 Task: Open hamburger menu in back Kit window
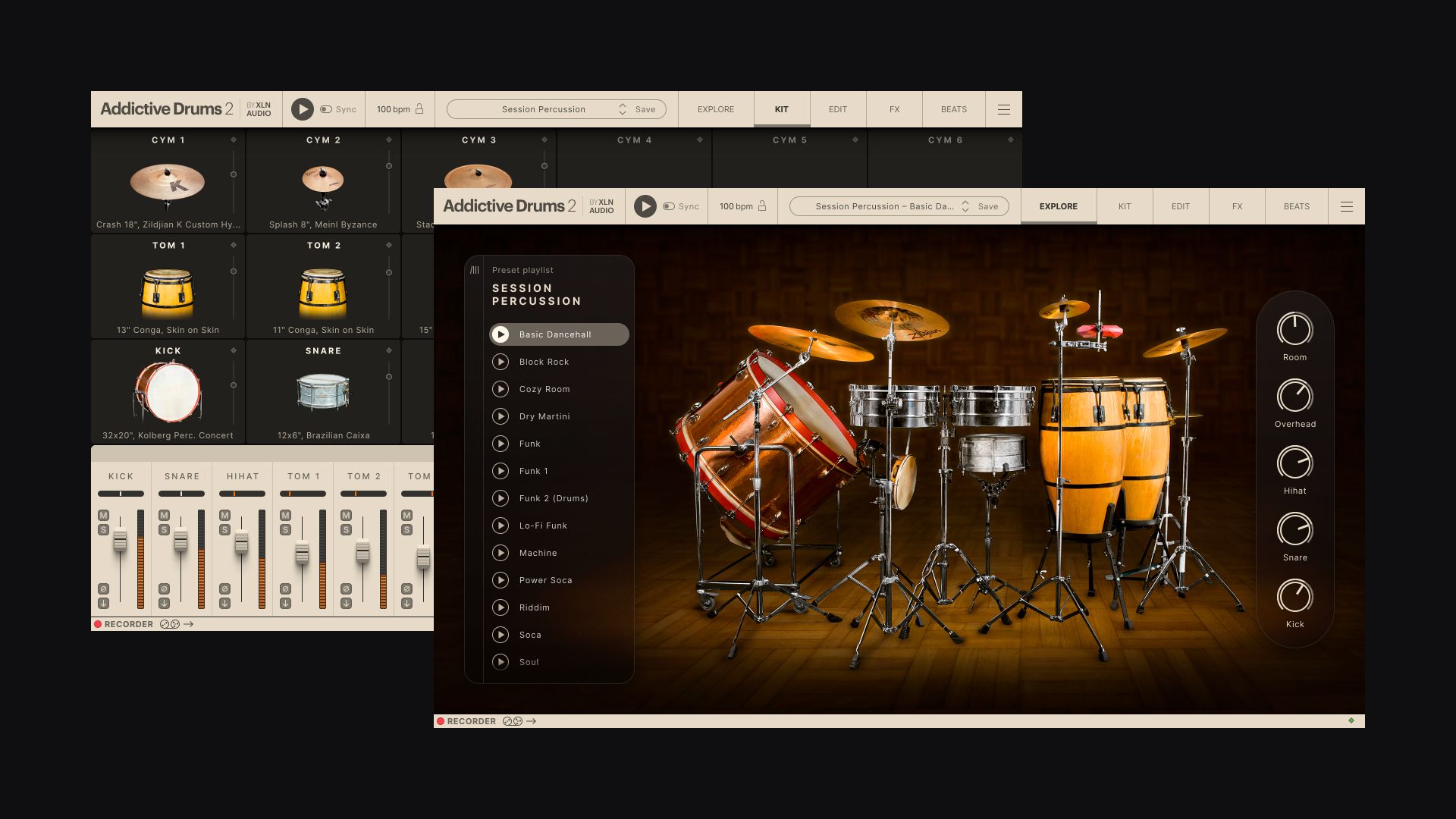(x=1004, y=109)
